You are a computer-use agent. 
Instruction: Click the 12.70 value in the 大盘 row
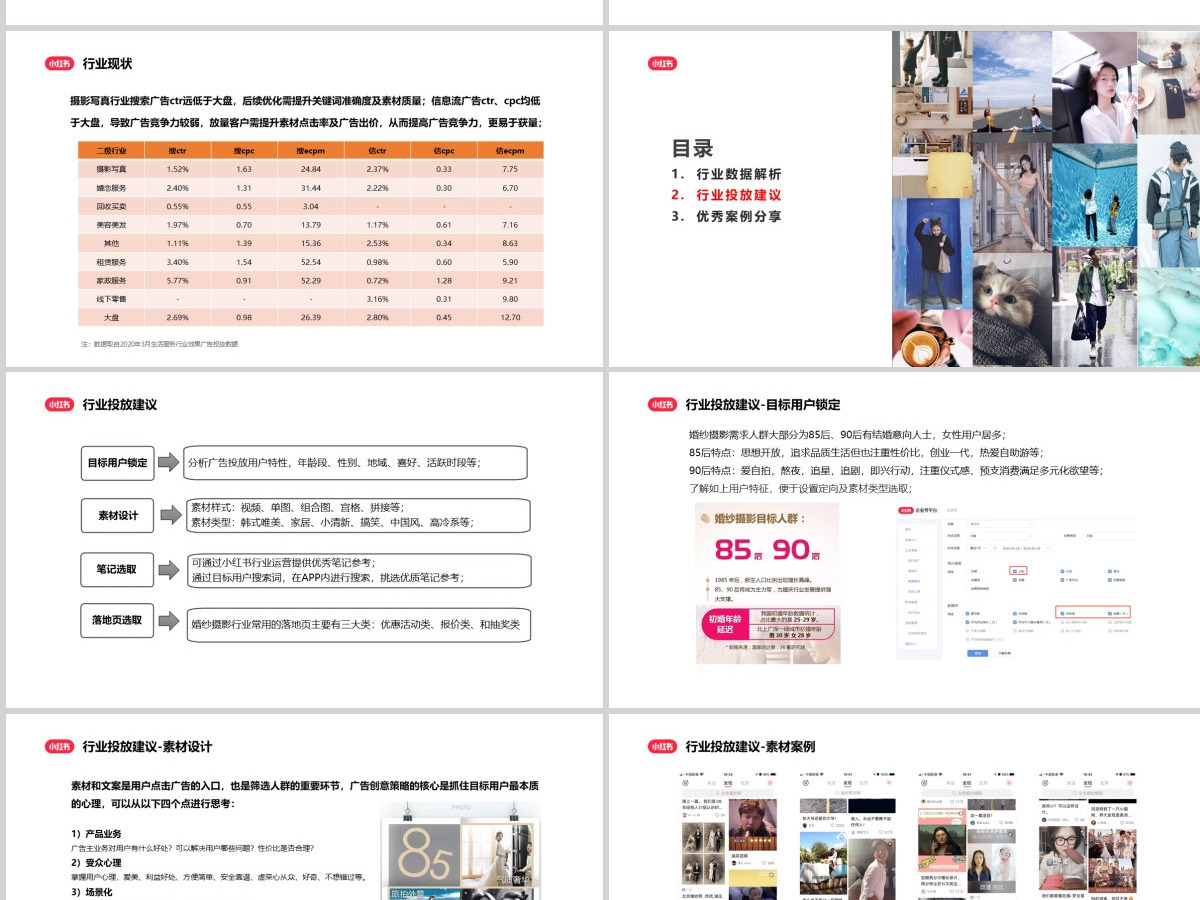(x=510, y=317)
